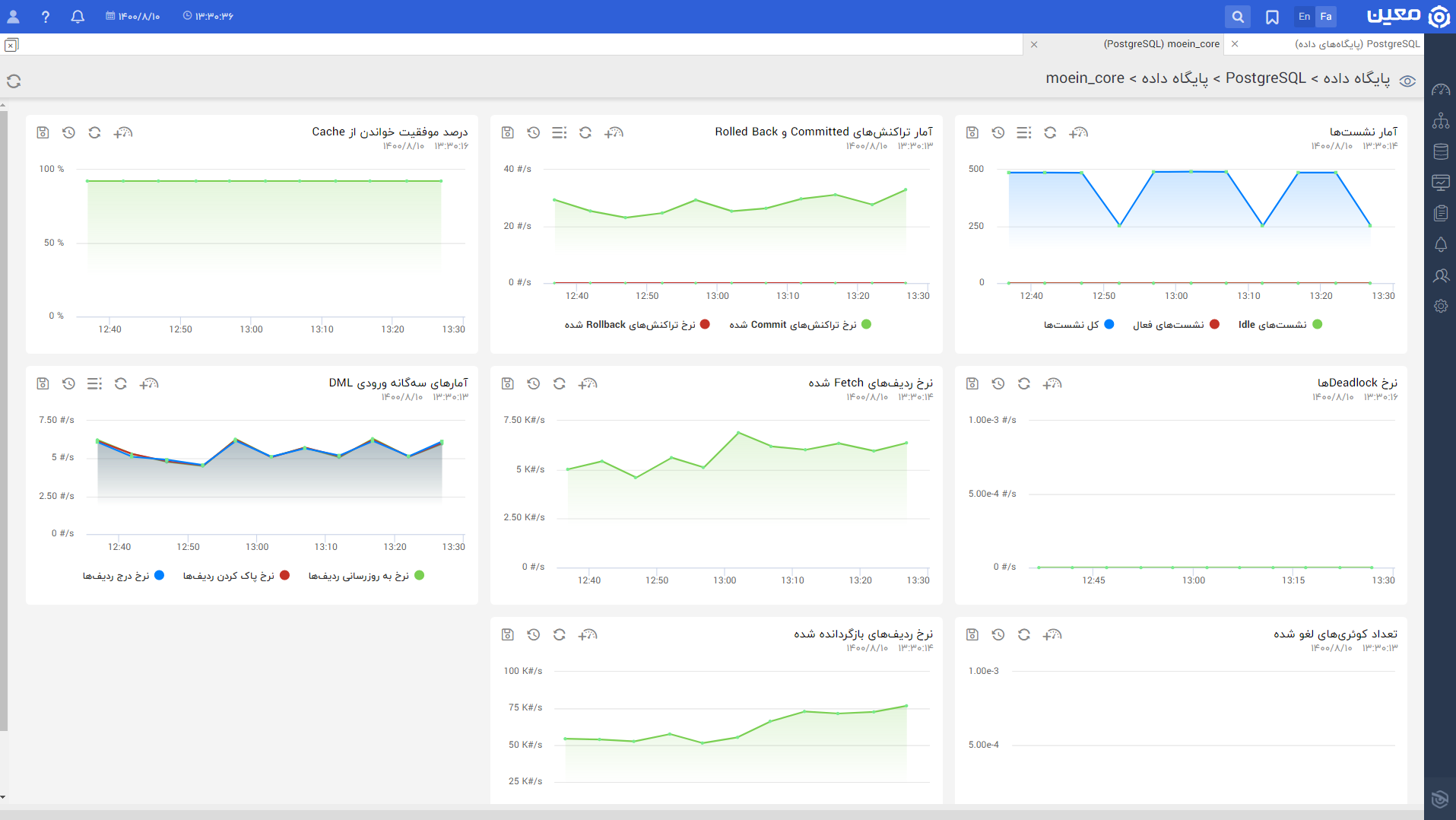Add returned rows chart to dashboard
Viewport: 1456px width, 820px height.
coord(588,634)
